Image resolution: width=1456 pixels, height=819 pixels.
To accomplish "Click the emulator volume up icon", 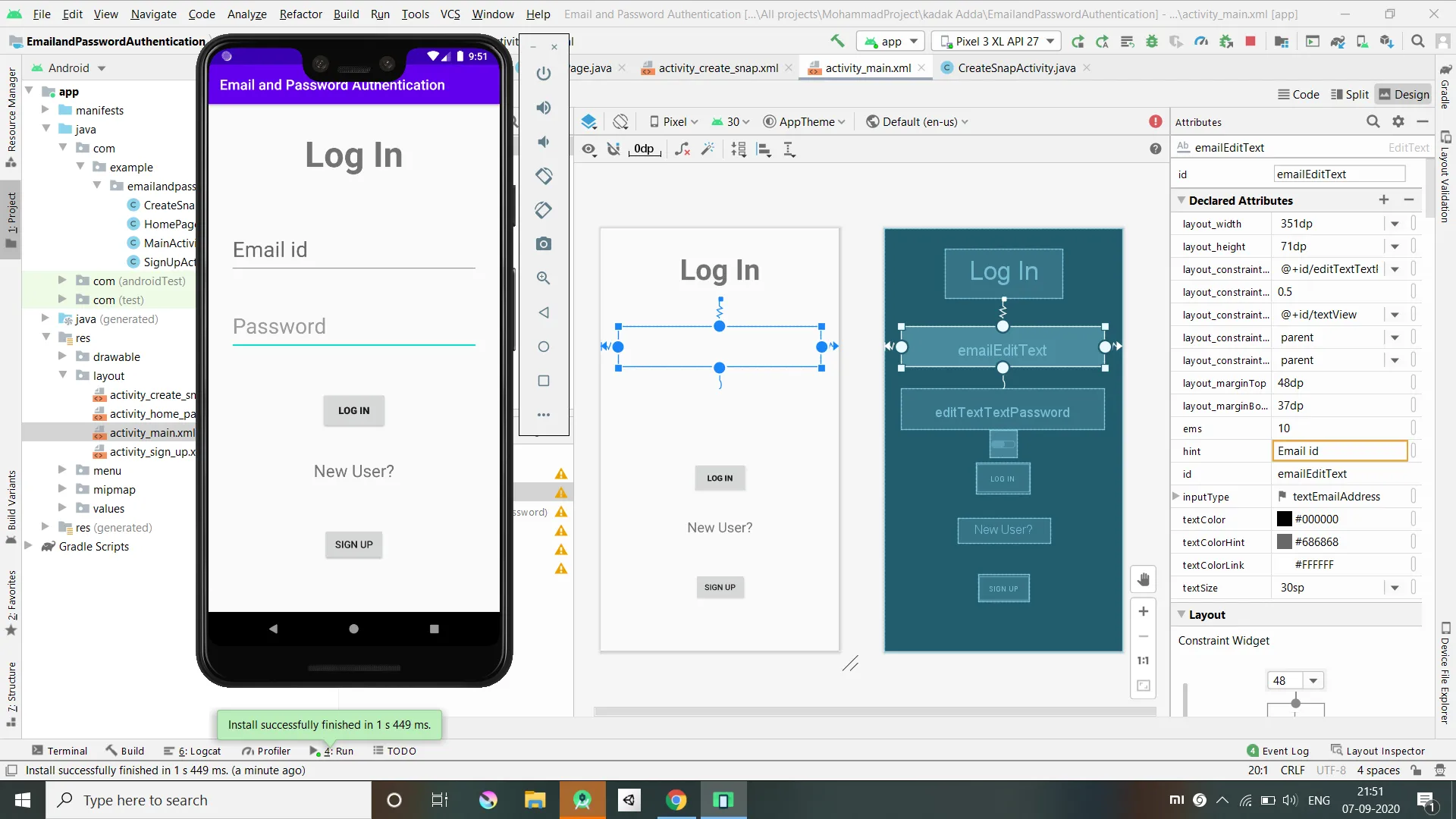I will click(543, 108).
